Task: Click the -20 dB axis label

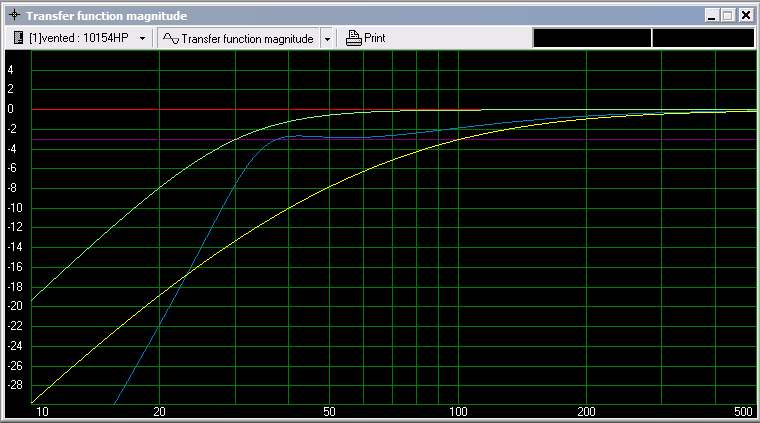Action: click(15, 306)
